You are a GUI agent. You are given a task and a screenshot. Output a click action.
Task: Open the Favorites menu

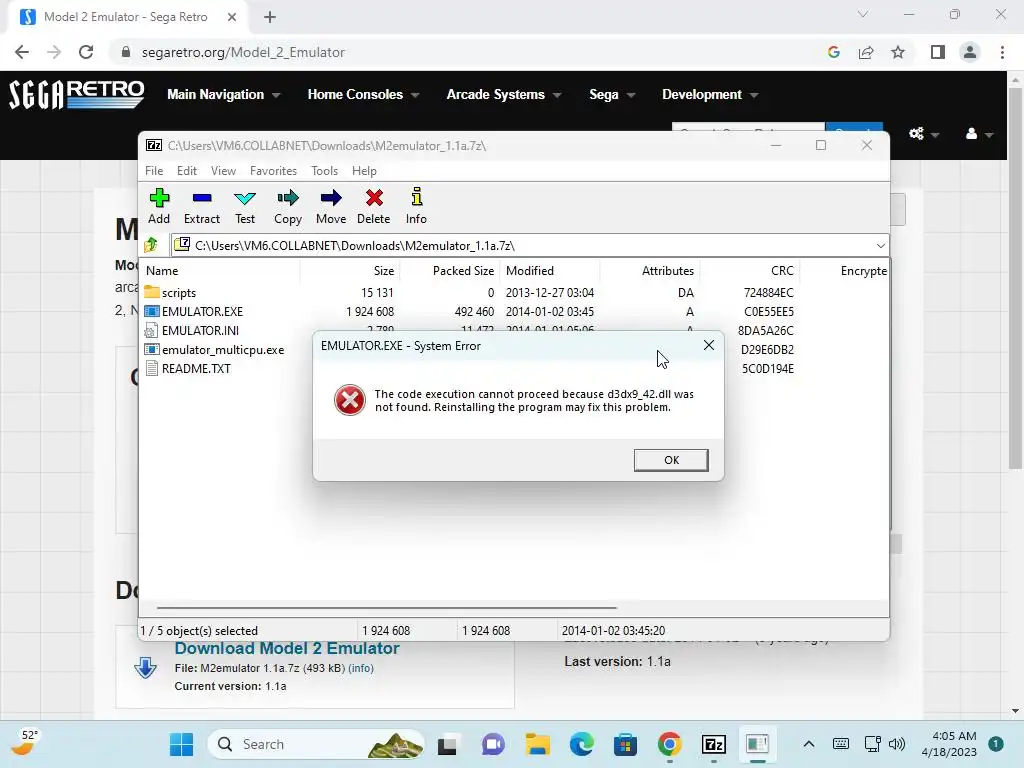pos(274,170)
